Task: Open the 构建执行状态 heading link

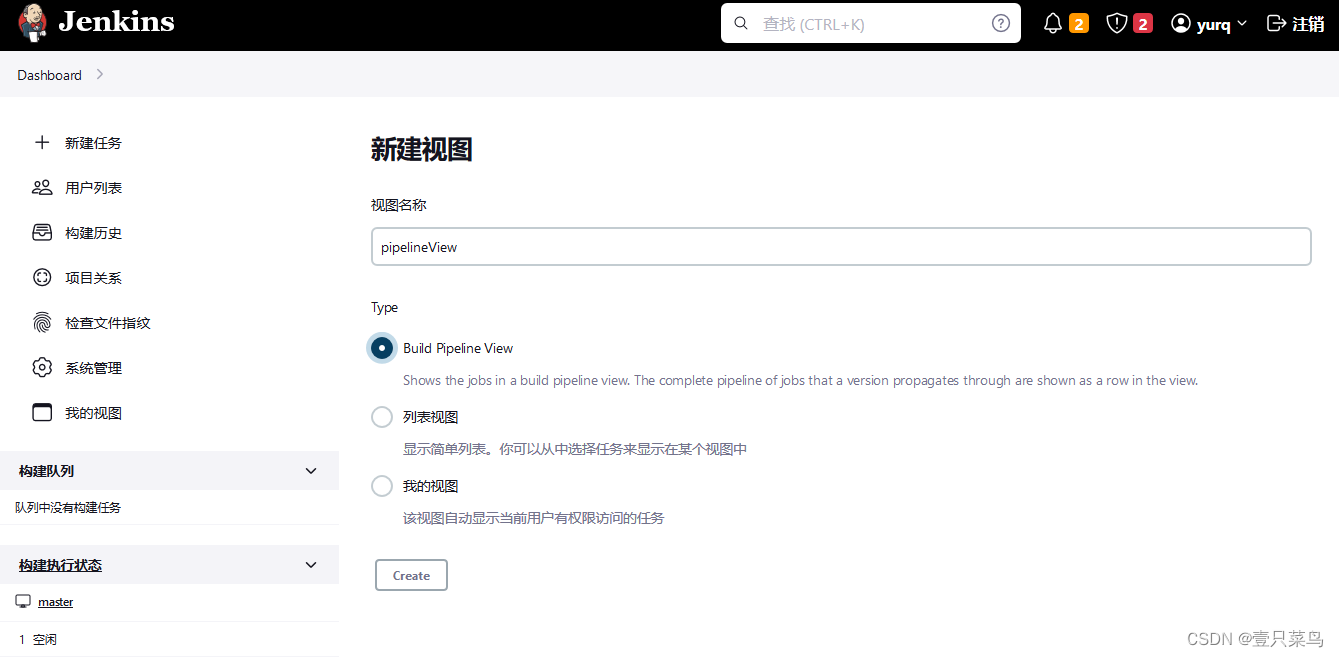Action: tap(60, 565)
